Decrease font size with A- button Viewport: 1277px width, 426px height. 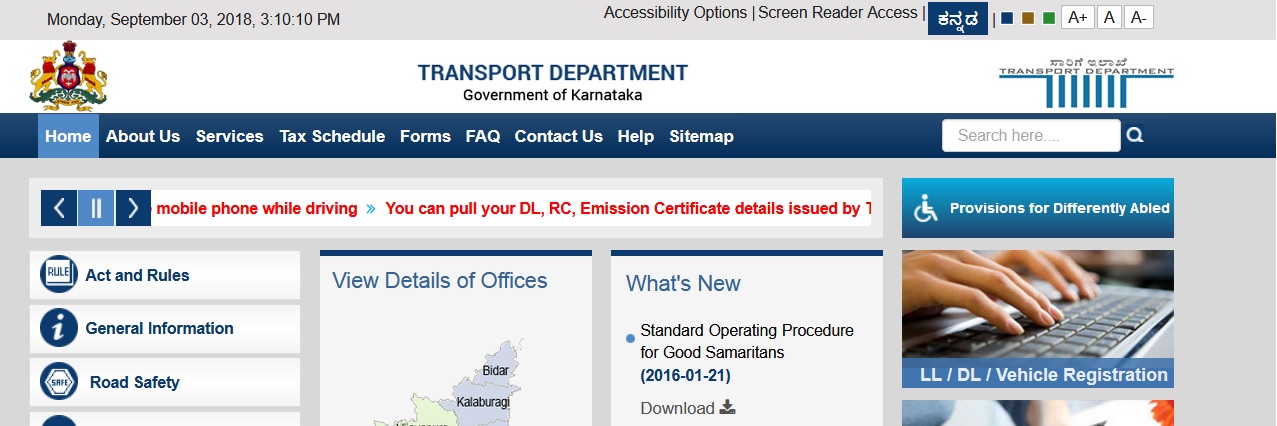pos(1140,17)
